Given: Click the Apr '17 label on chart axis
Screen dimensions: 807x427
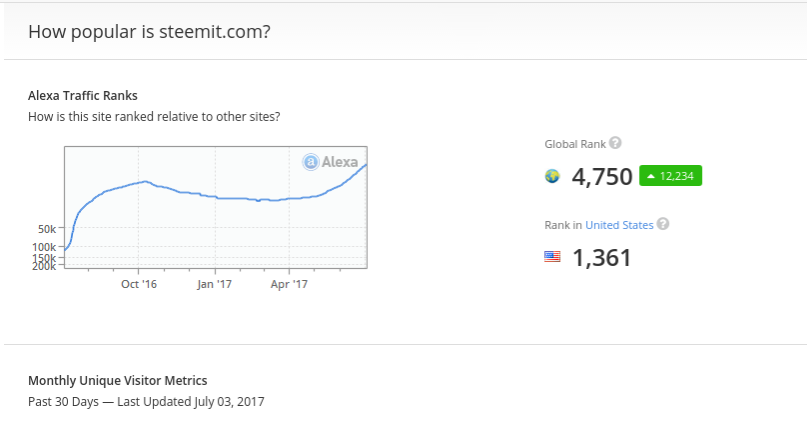Looking at the screenshot, I should pos(289,284).
